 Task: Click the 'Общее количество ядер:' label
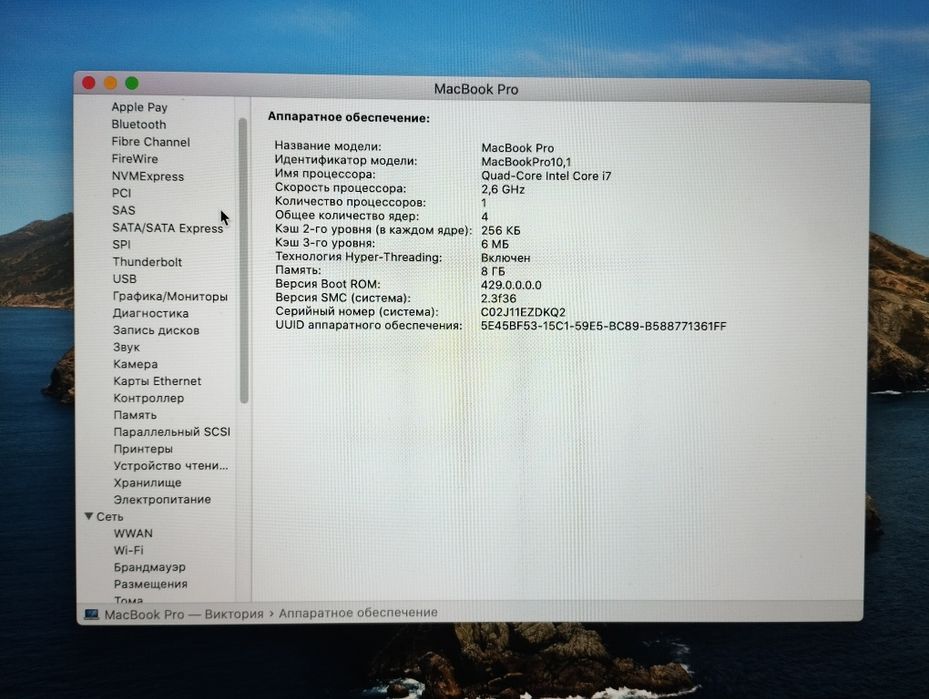(x=347, y=216)
